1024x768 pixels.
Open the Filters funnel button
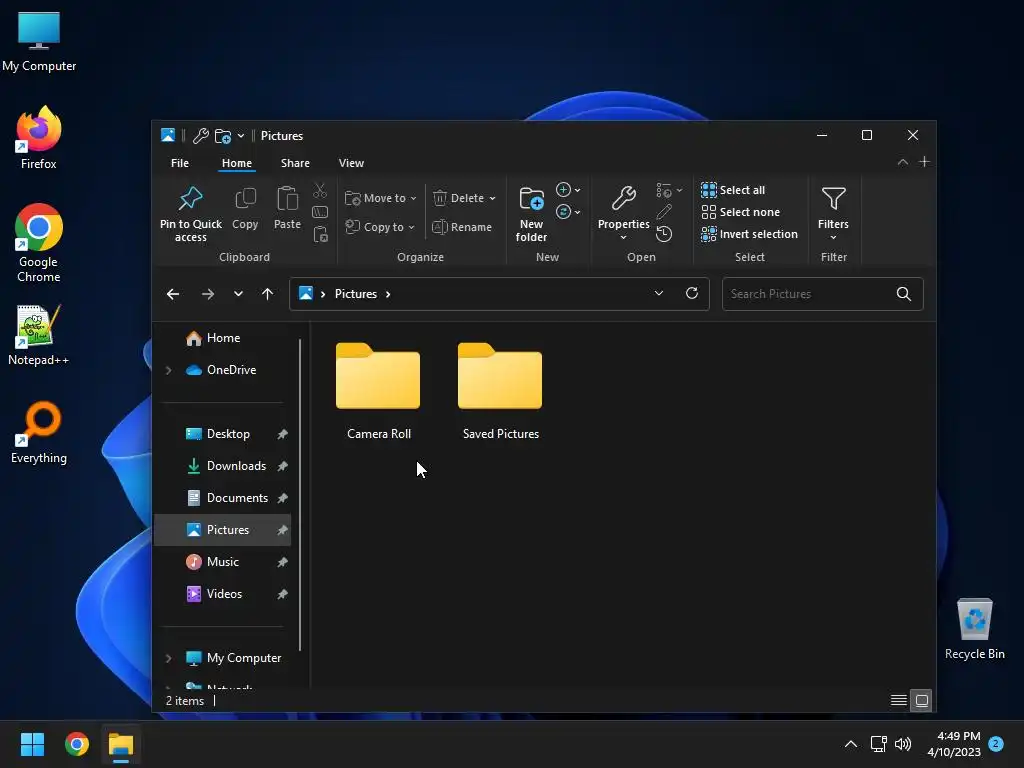pos(833,213)
